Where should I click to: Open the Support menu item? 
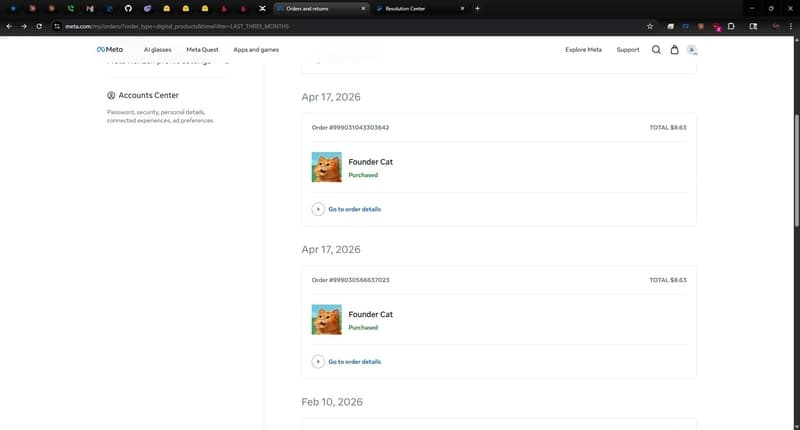(628, 50)
